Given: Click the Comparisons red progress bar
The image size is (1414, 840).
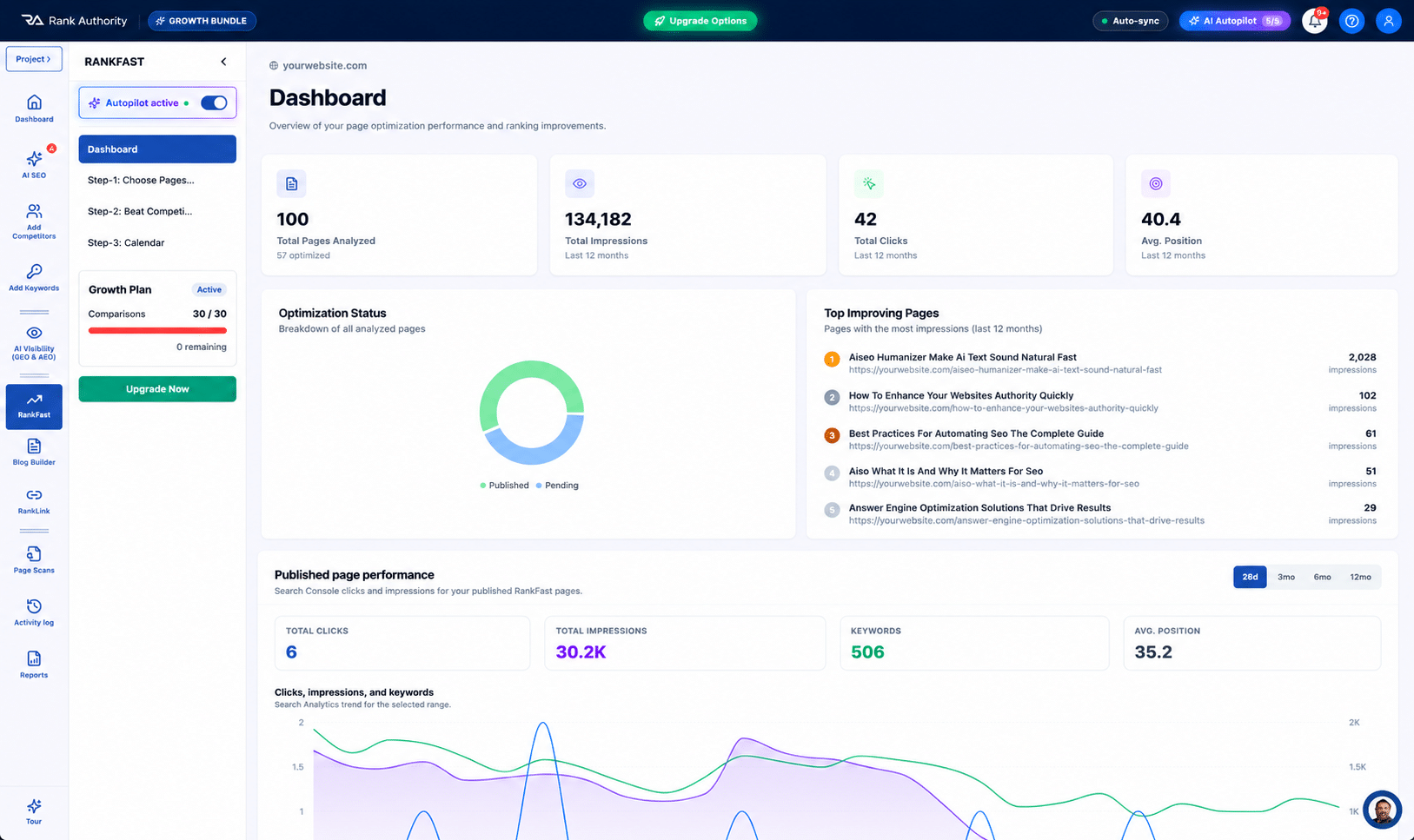Looking at the screenshot, I should tap(157, 330).
